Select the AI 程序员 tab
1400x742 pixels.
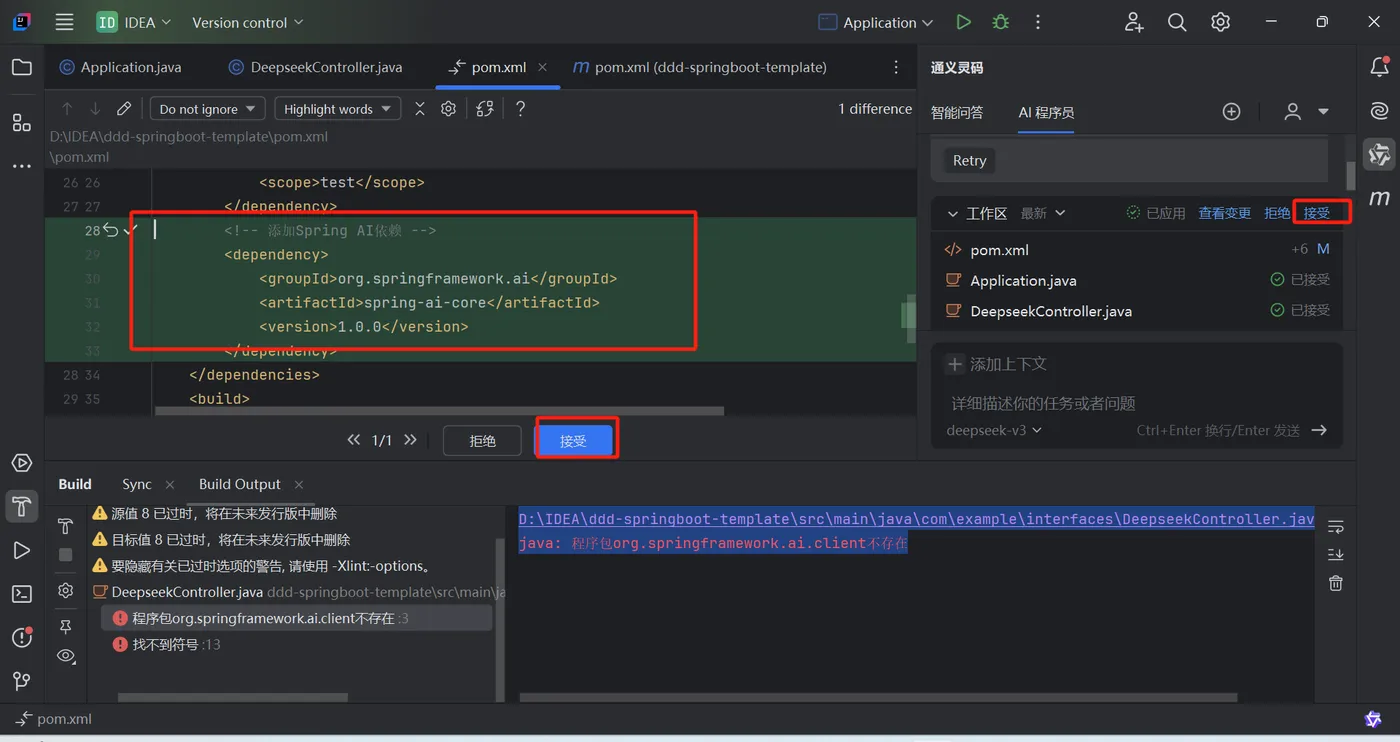[x=1046, y=112]
